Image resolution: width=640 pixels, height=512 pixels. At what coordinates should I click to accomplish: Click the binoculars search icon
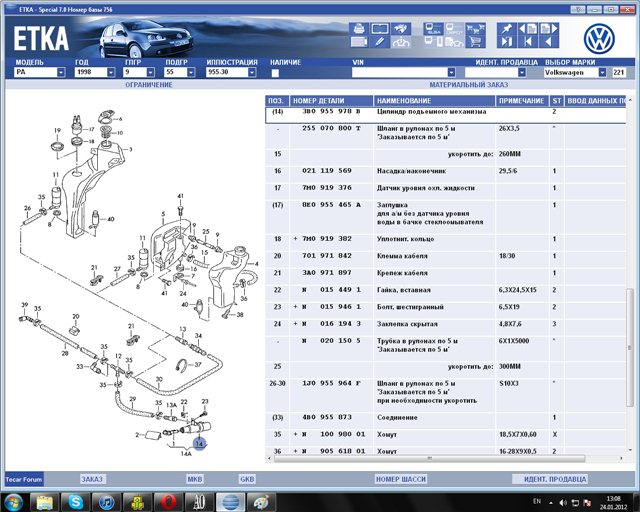pyautogui.click(x=401, y=29)
